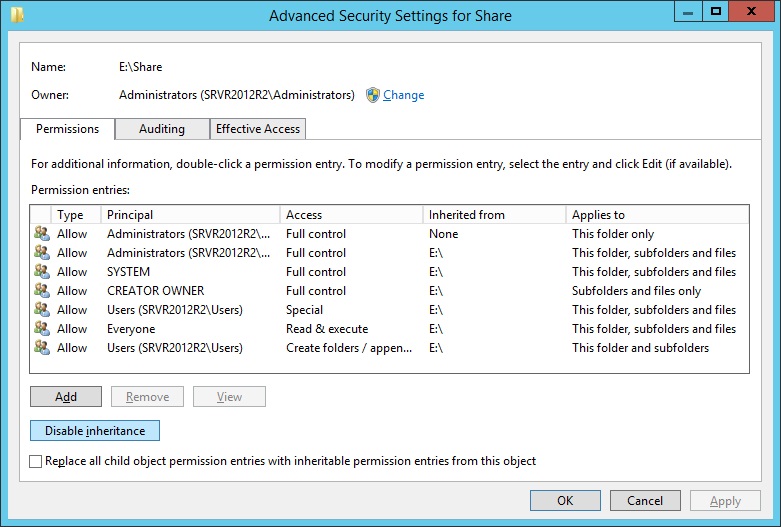This screenshot has height=527, width=781.
Task: Confirm with the OK button
Action: (565, 500)
